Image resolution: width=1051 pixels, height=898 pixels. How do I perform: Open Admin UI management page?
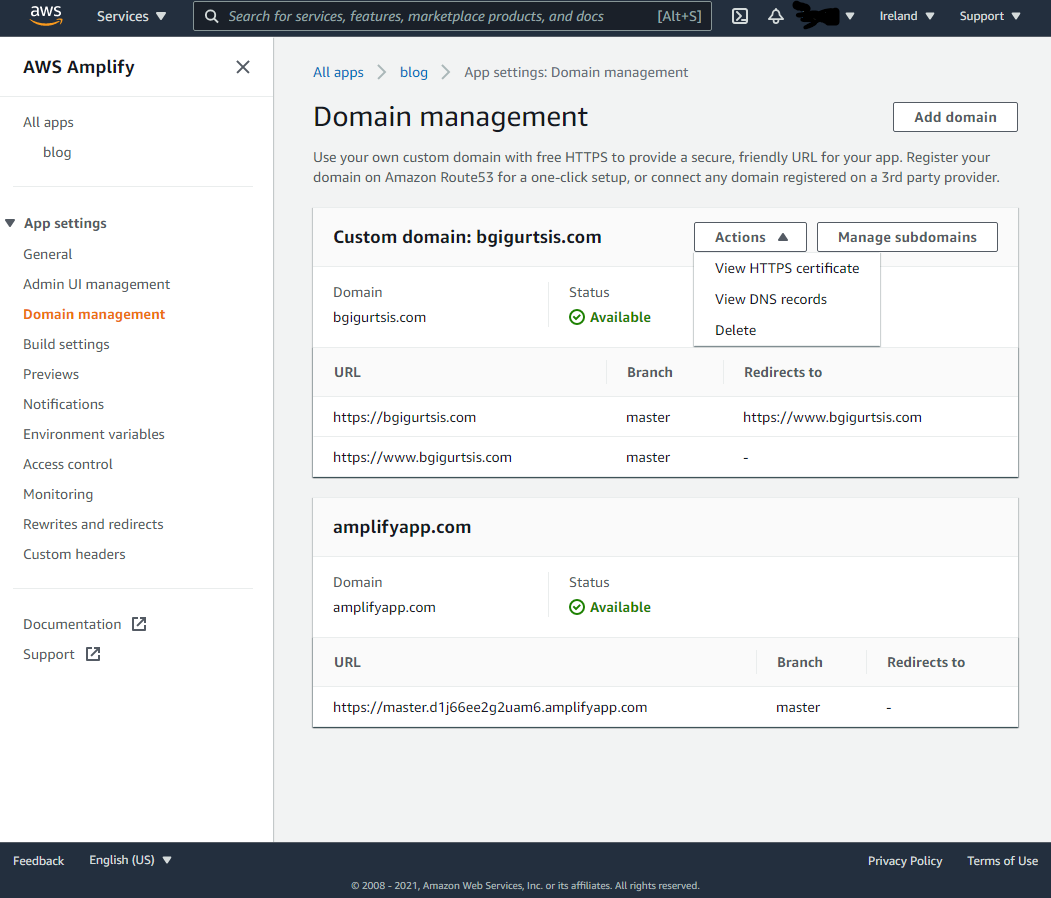[x=97, y=284]
